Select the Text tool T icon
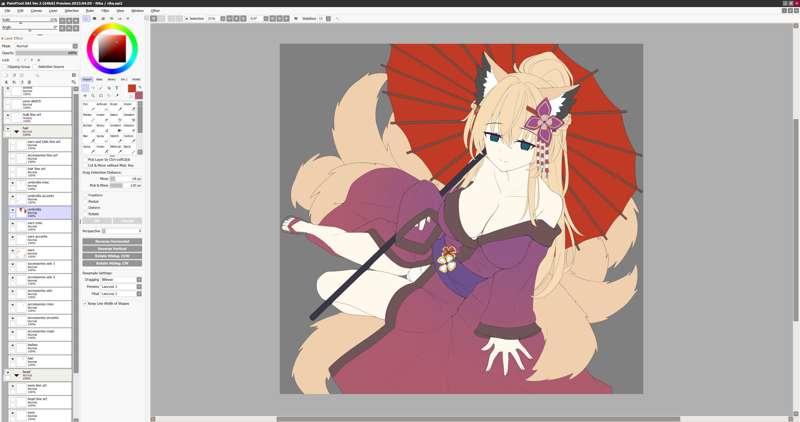The width and height of the screenshot is (800, 422). point(117,88)
